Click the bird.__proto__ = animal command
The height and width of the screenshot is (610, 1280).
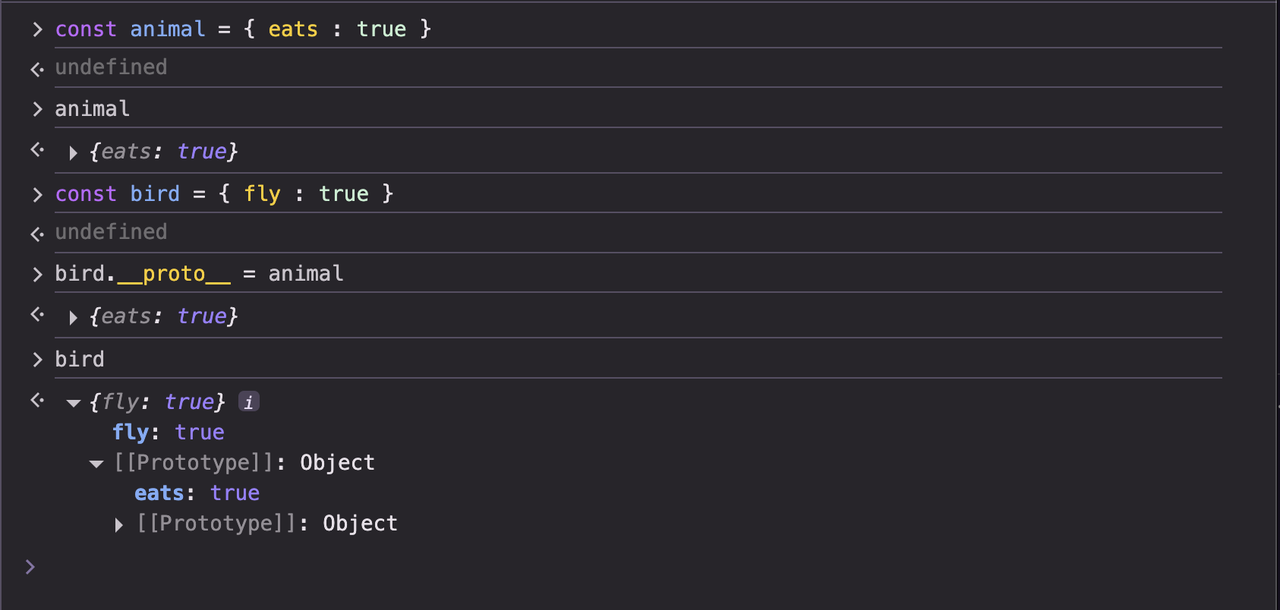pyautogui.click(x=199, y=274)
